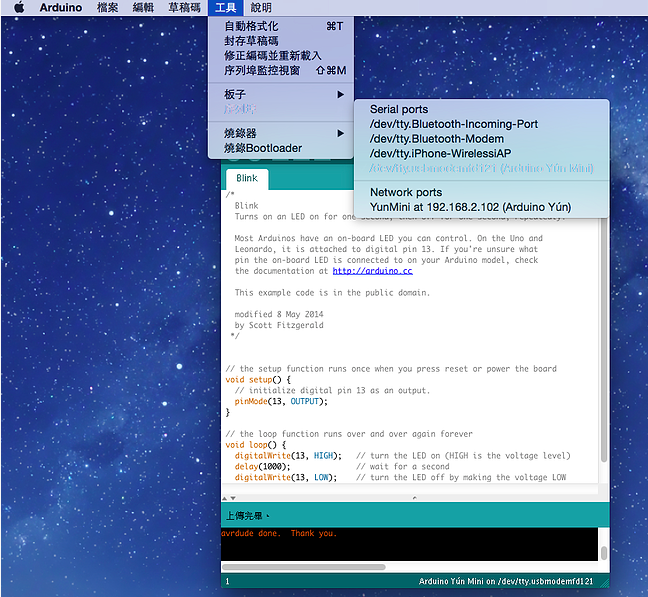Select 修正編碼並重新載入
Screen dimensions: 648x597
tap(281, 56)
